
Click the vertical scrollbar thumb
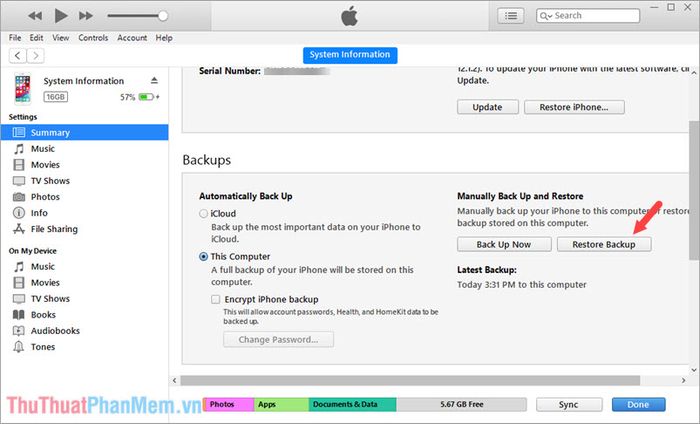[694, 190]
